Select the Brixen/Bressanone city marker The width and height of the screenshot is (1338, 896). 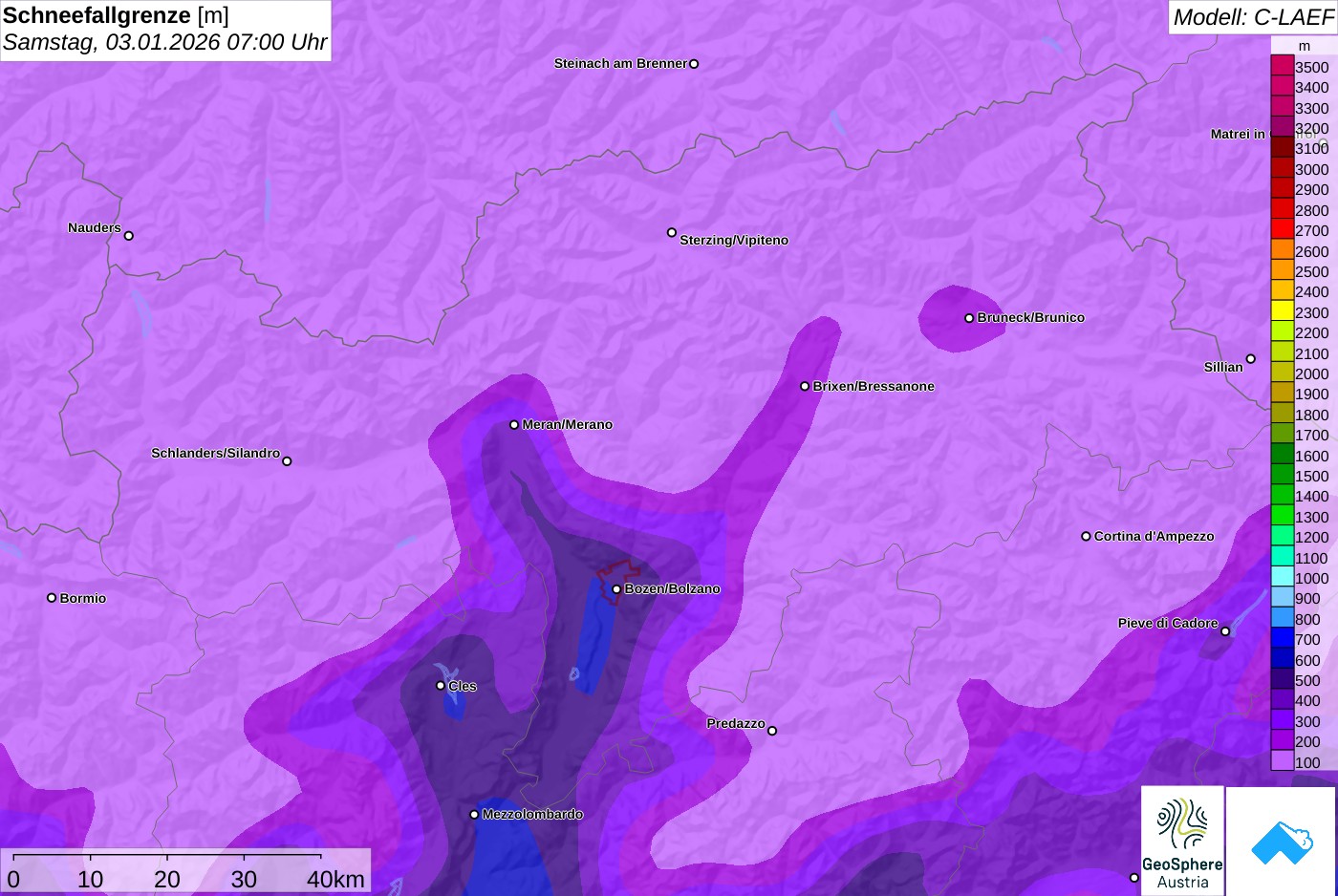(805, 387)
